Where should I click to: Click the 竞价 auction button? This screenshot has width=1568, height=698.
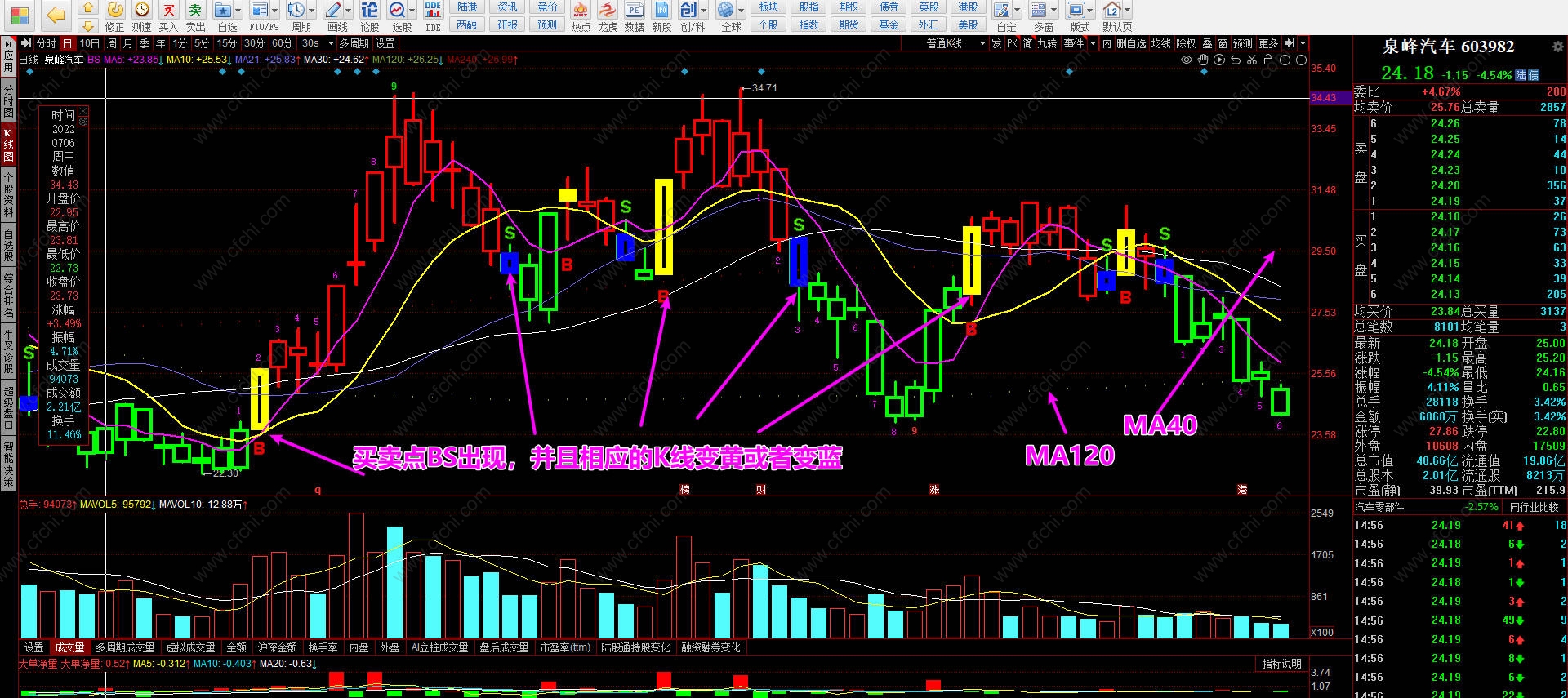pos(547,7)
